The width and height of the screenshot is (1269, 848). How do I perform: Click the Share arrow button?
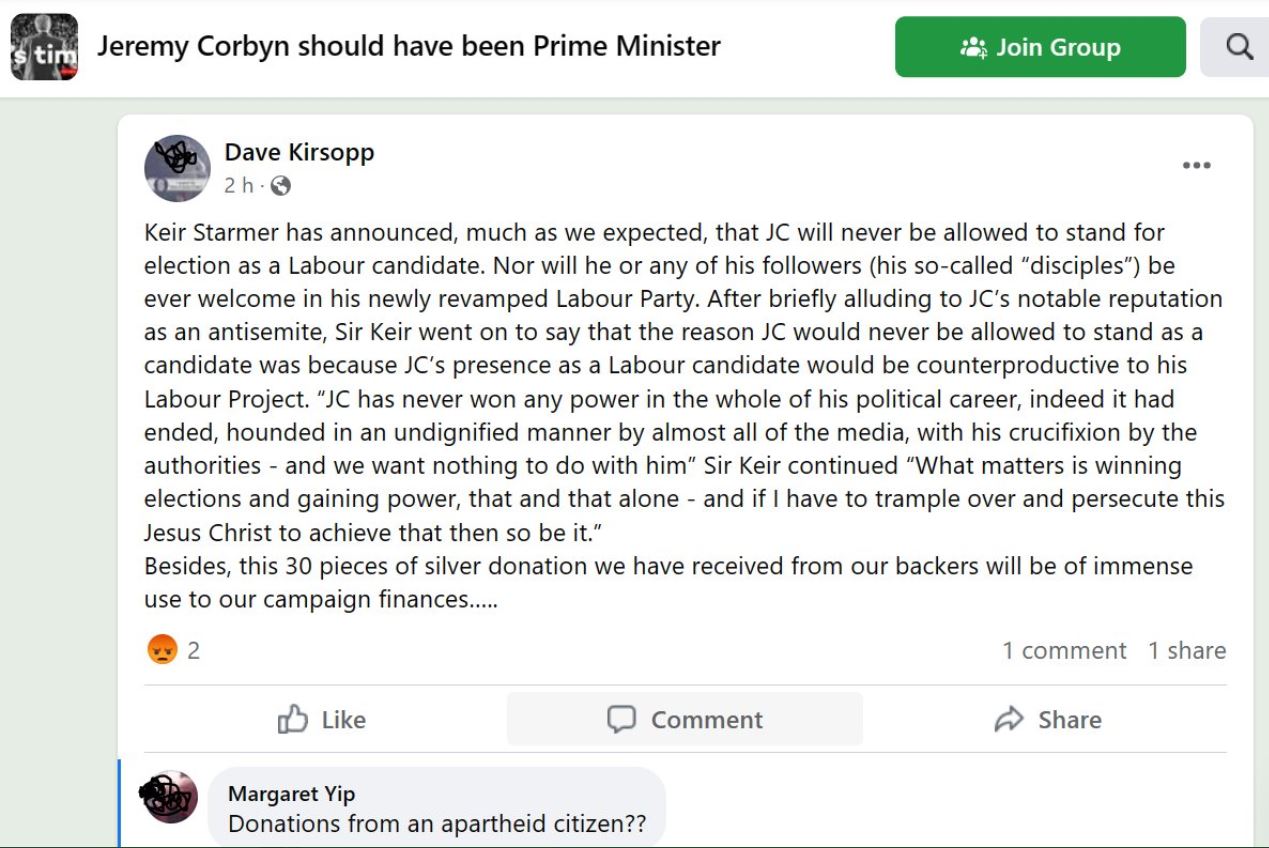pos(1047,719)
